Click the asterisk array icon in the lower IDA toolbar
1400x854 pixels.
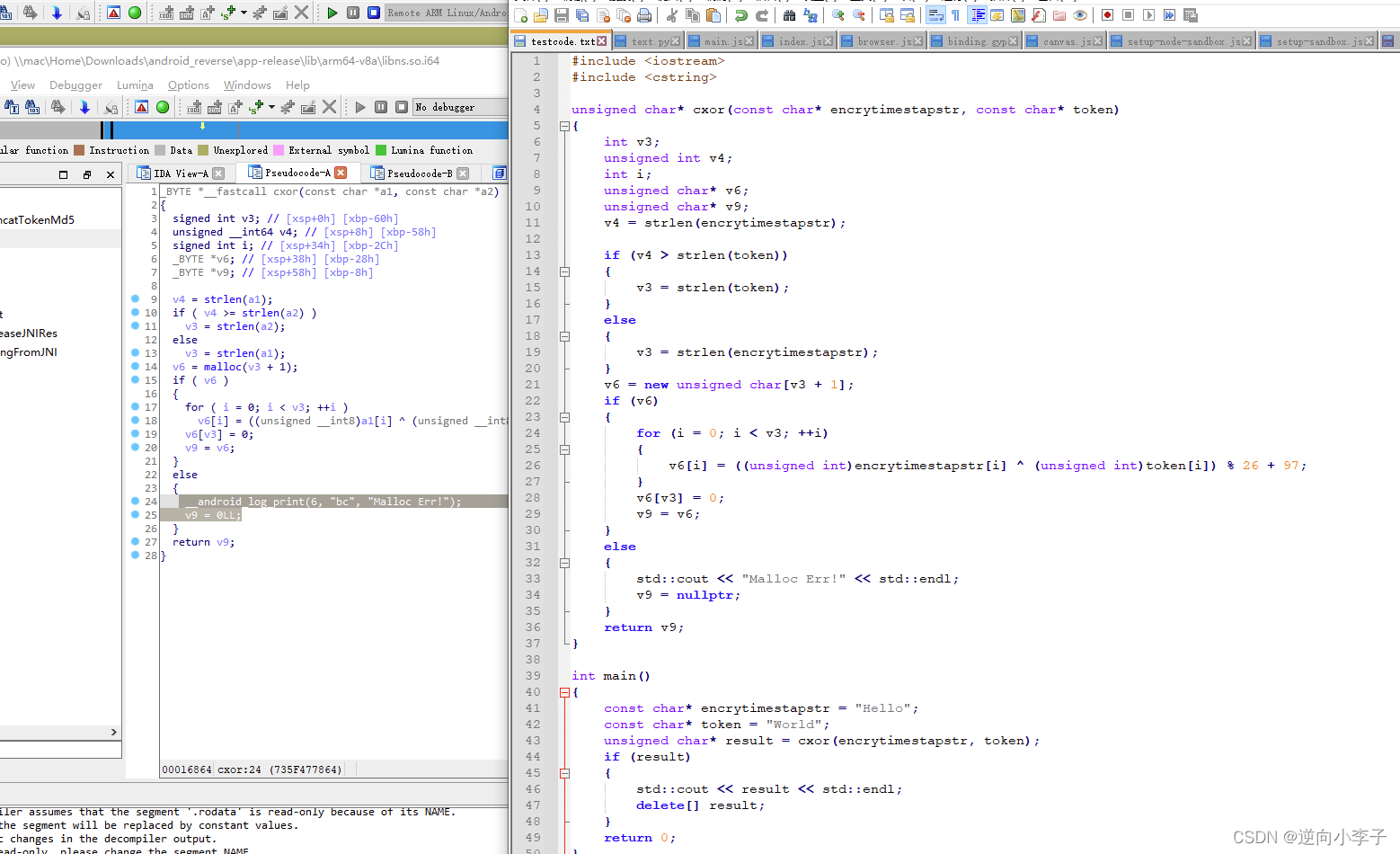click(x=288, y=107)
